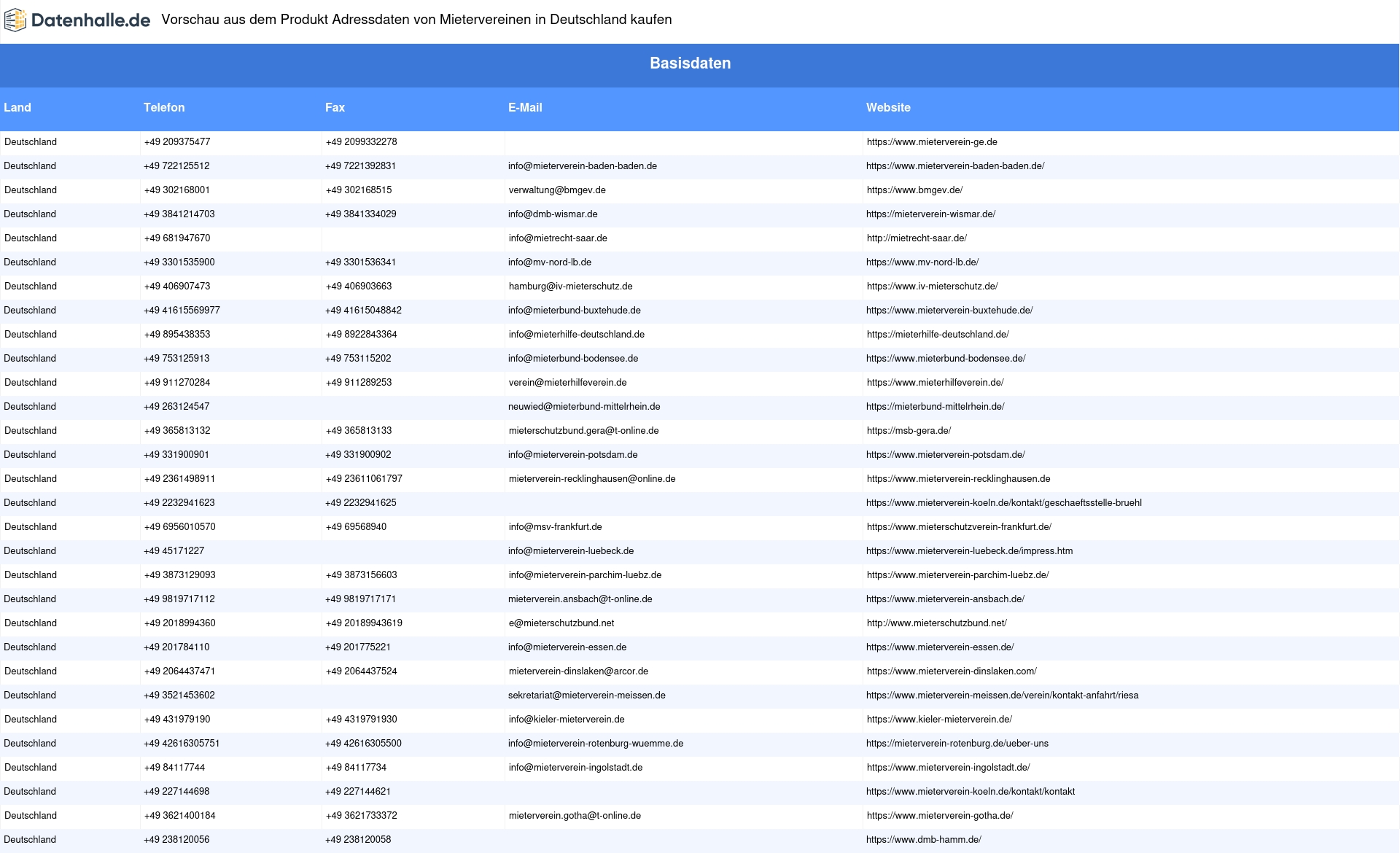Image resolution: width=1400 pixels, height=853 pixels.
Task: Open http://mietrecht-saar.de/ website cell
Action: click(917, 238)
